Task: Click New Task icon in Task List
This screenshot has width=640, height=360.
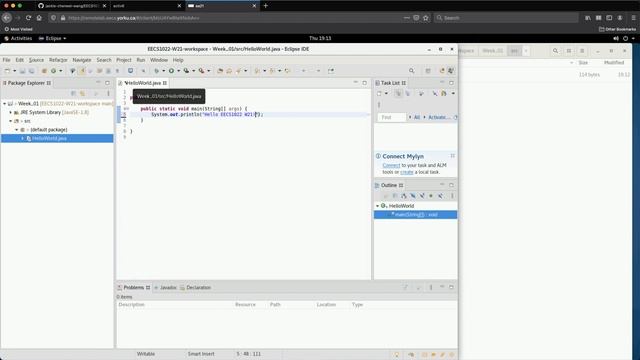Action: click(379, 93)
